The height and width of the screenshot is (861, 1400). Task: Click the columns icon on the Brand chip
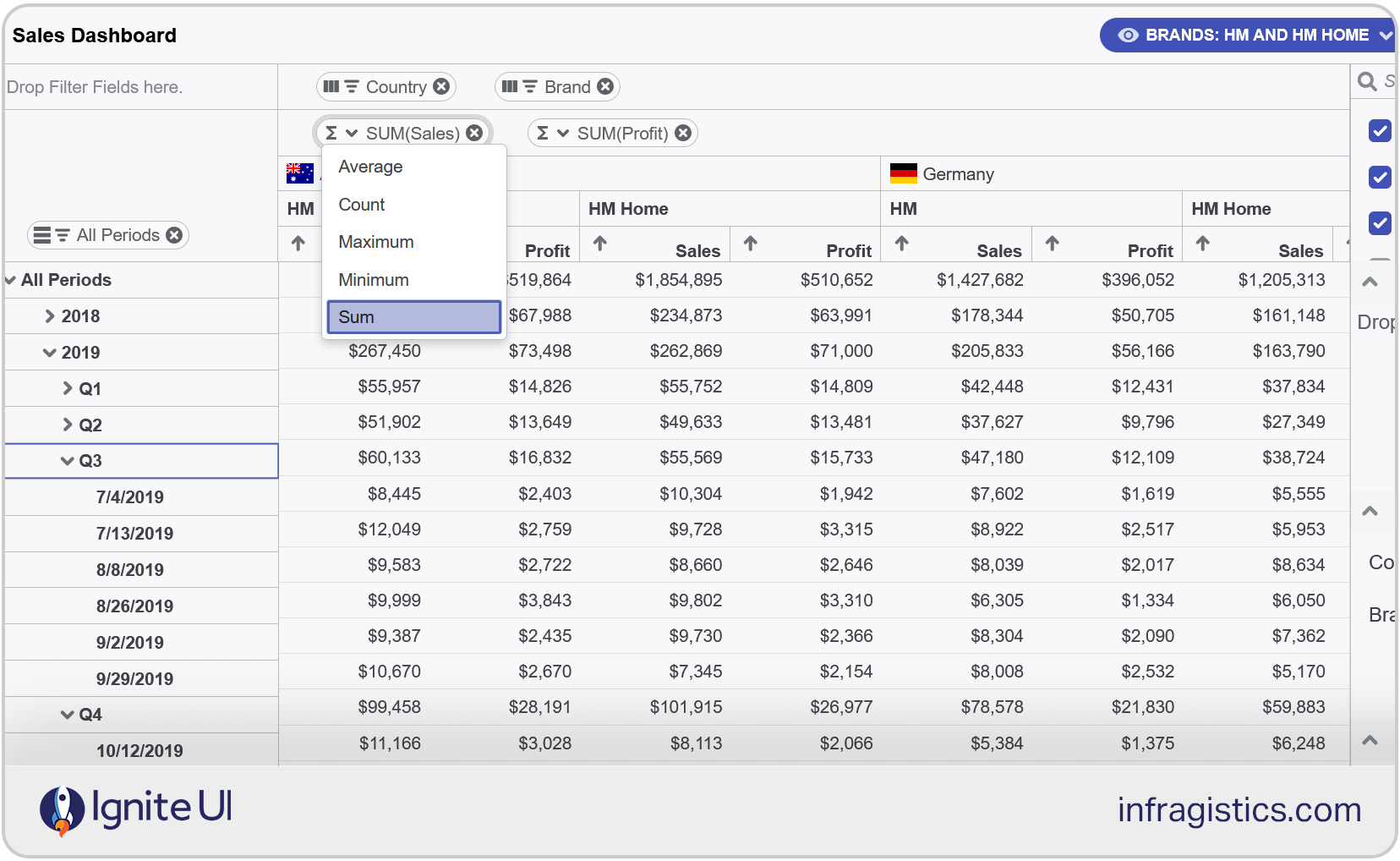(511, 85)
